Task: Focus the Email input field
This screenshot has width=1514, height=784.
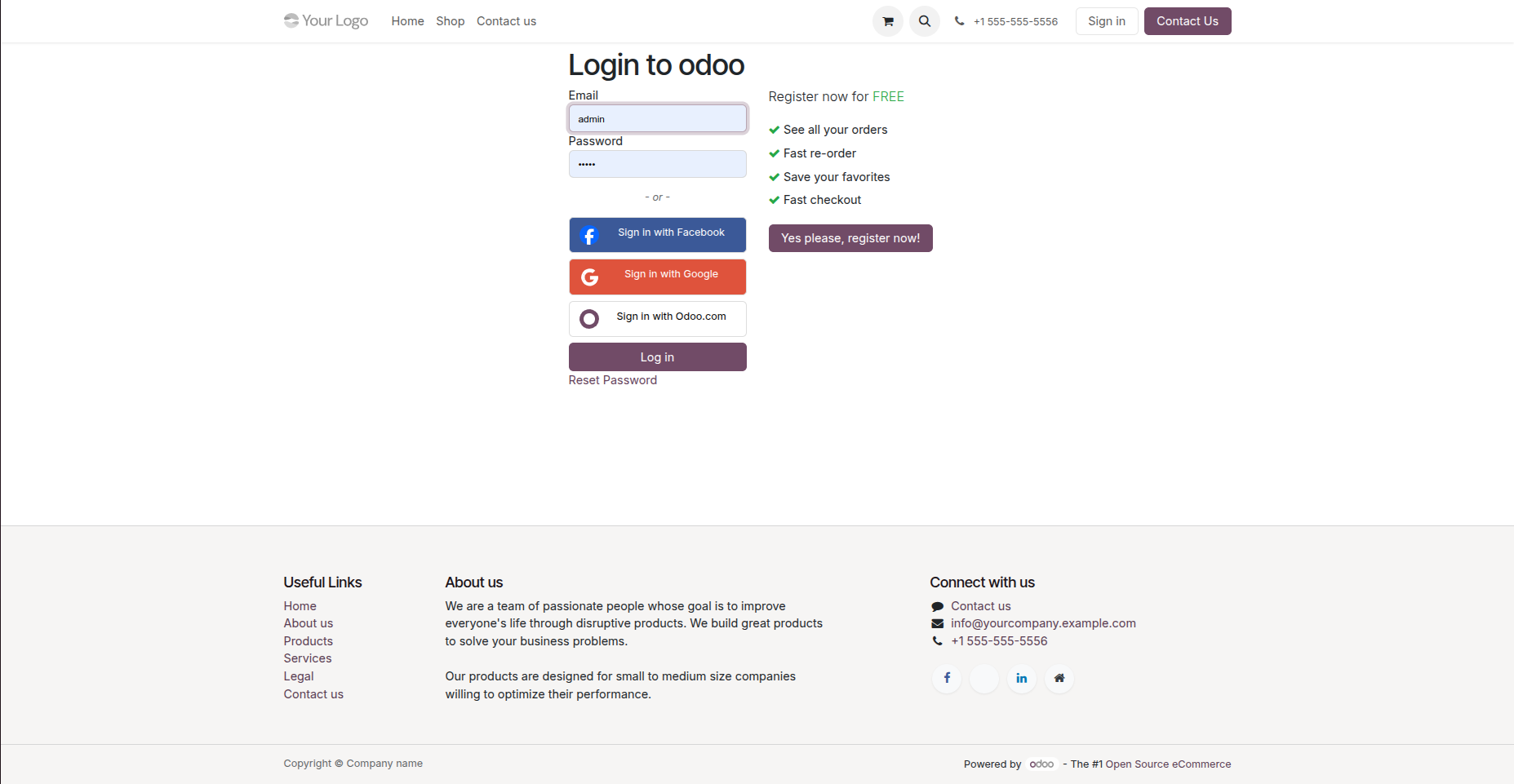Action: 658,118
